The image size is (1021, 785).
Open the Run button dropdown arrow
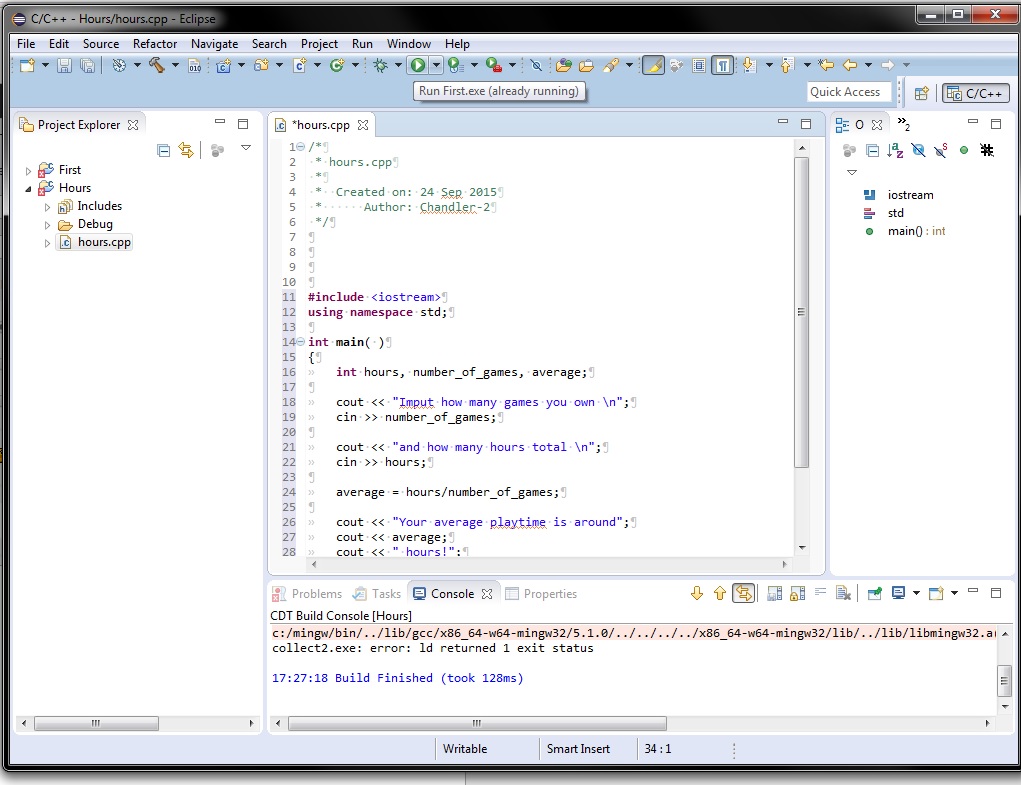coord(435,65)
